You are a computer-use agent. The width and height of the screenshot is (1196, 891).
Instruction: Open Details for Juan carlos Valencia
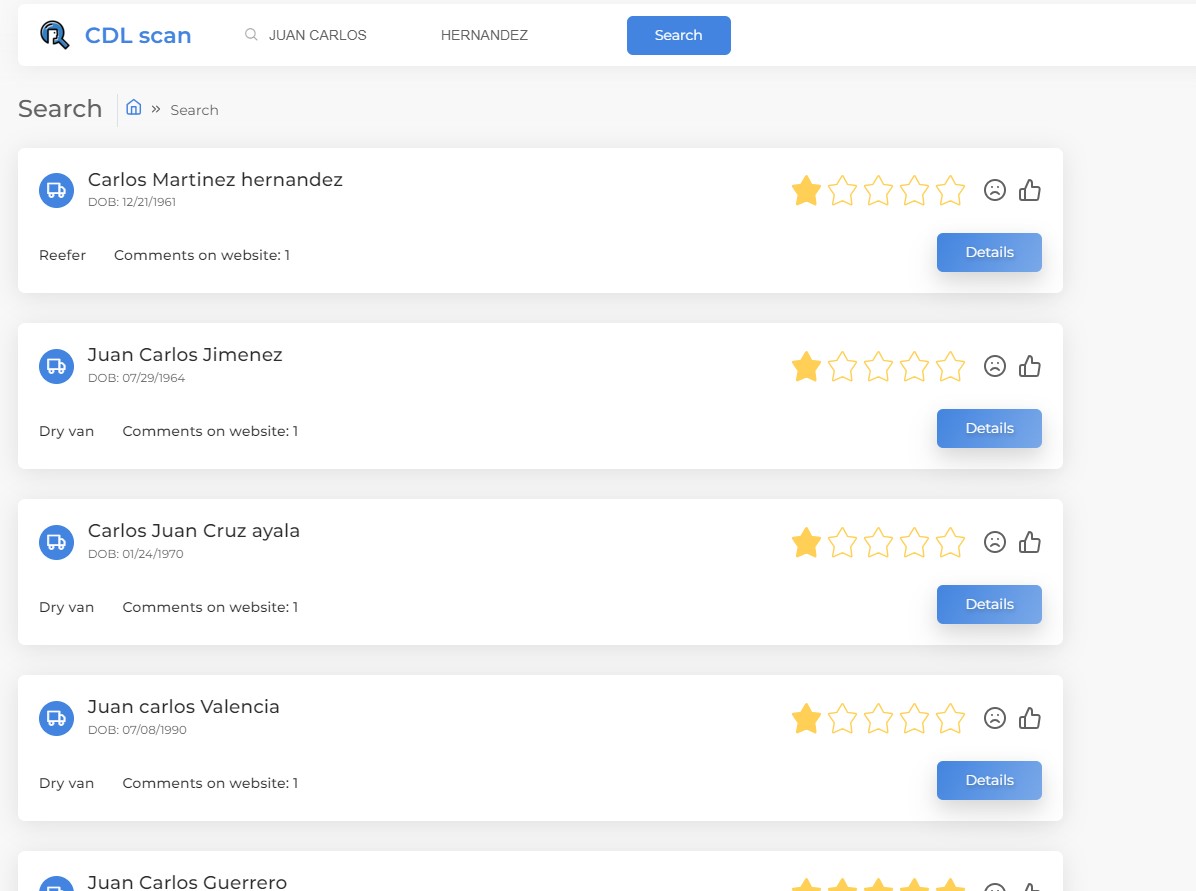(989, 780)
